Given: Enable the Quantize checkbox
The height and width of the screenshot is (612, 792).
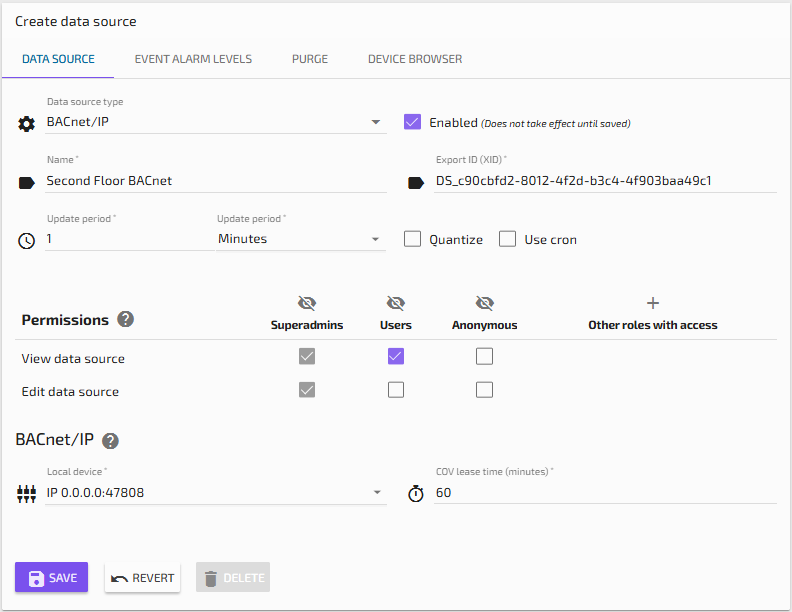Looking at the screenshot, I should tap(412, 239).
